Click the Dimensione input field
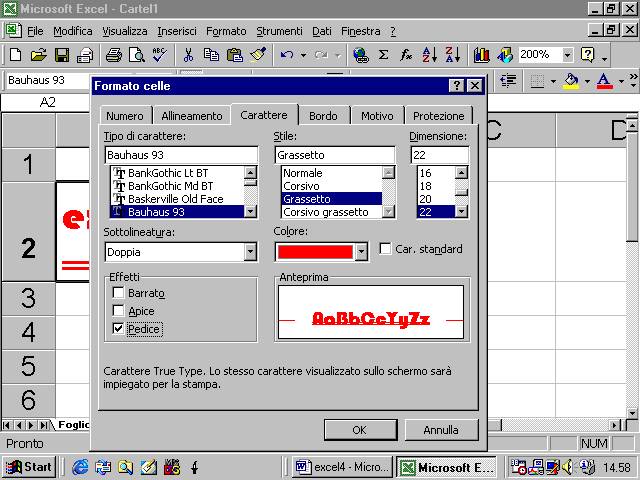The width and height of the screenshot is (640, 480). click(440, 155)
